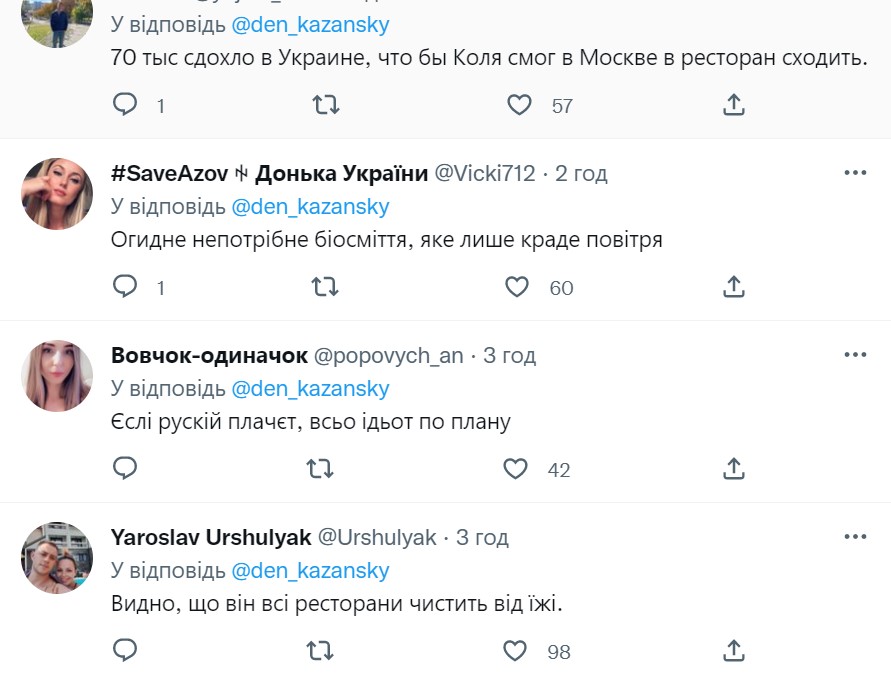Click the Донька України profile avatar
The image size is (891, 676).
(57, 193)
